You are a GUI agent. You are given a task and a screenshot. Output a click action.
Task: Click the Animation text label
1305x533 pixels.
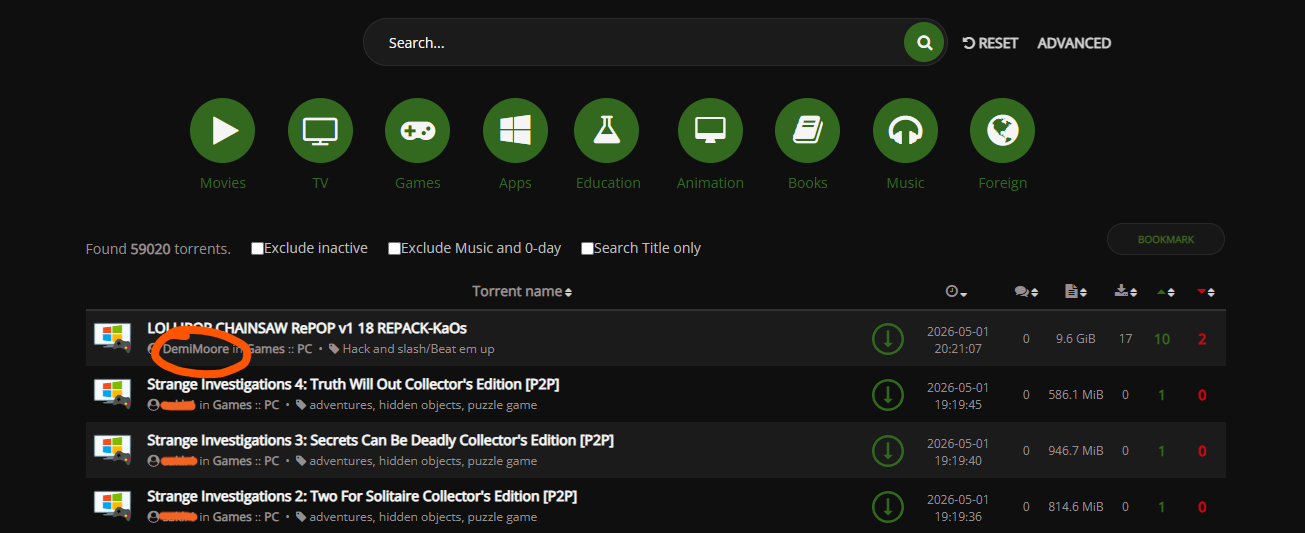coord(710,183)
